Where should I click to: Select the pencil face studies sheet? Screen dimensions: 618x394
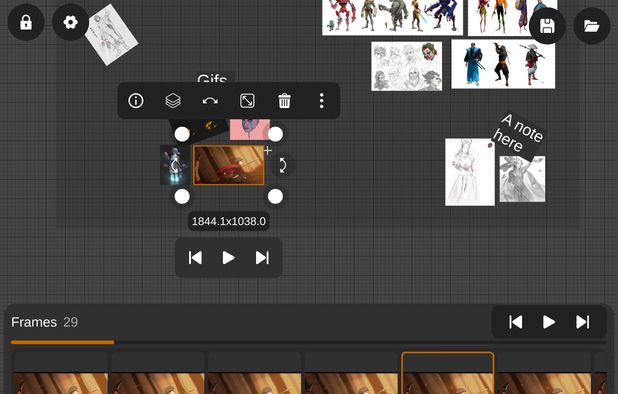coord(406,66)
